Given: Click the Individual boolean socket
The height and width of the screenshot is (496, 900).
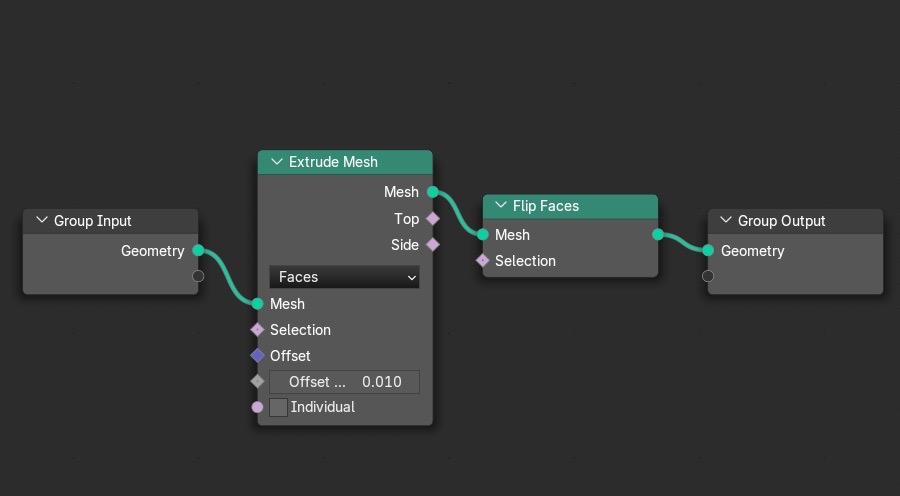Looking at the screenshot, I should [258, 407].
